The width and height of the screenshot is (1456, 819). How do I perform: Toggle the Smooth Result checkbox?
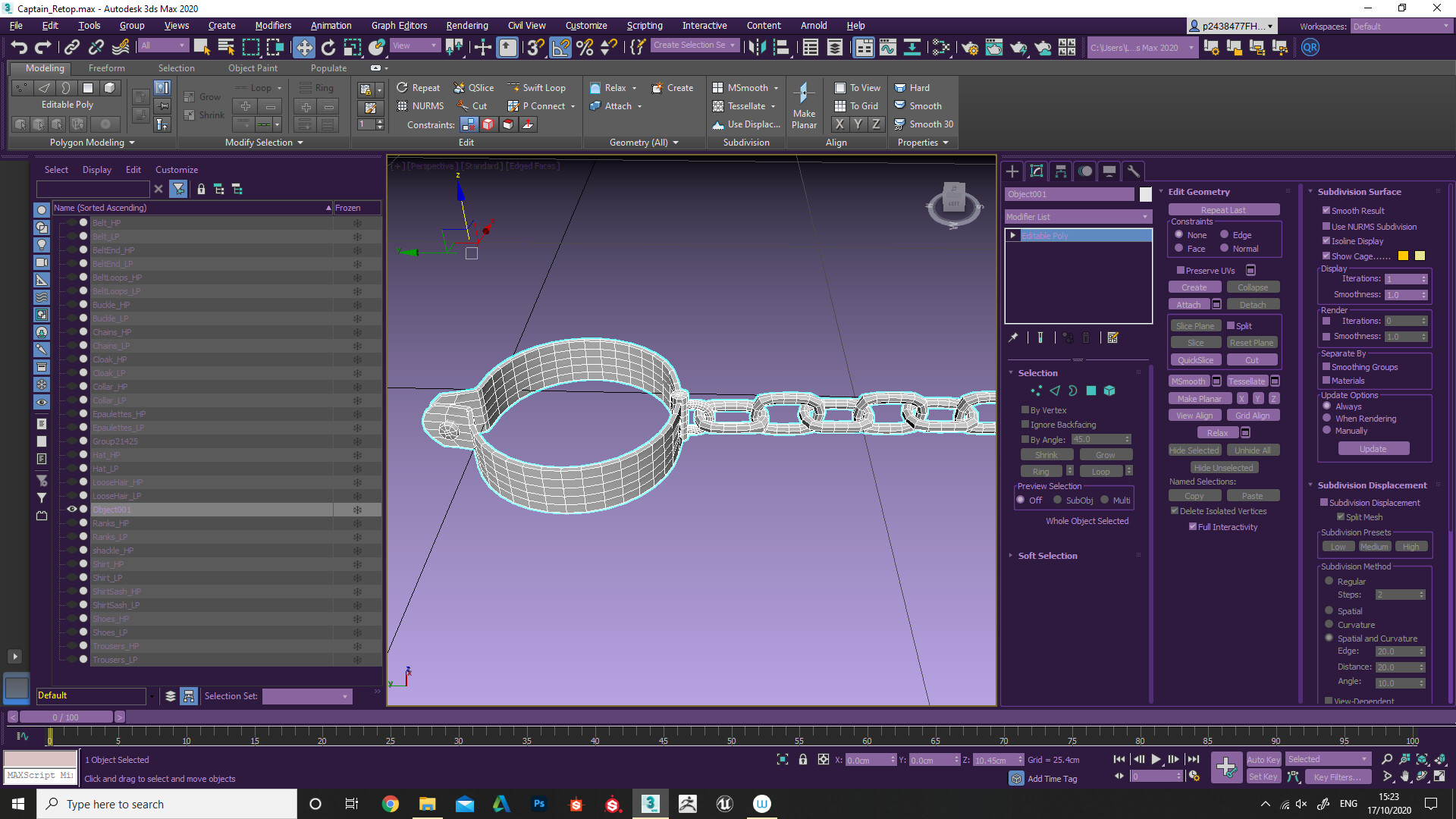pyautogui.click(x=1326, y=211)
